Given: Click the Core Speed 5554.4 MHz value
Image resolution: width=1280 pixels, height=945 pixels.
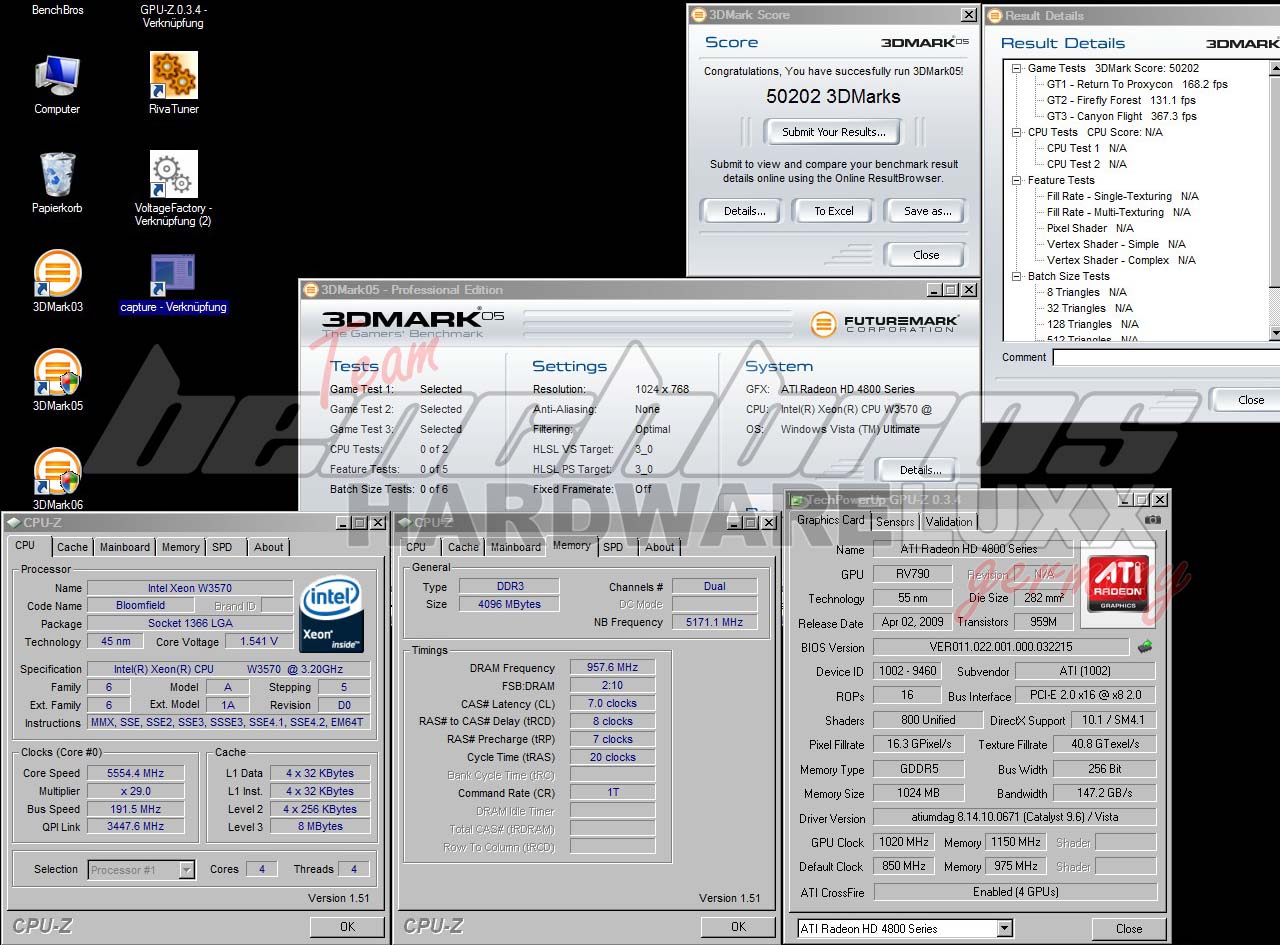Looking at the screenshot, I should (x=135, y=773).
